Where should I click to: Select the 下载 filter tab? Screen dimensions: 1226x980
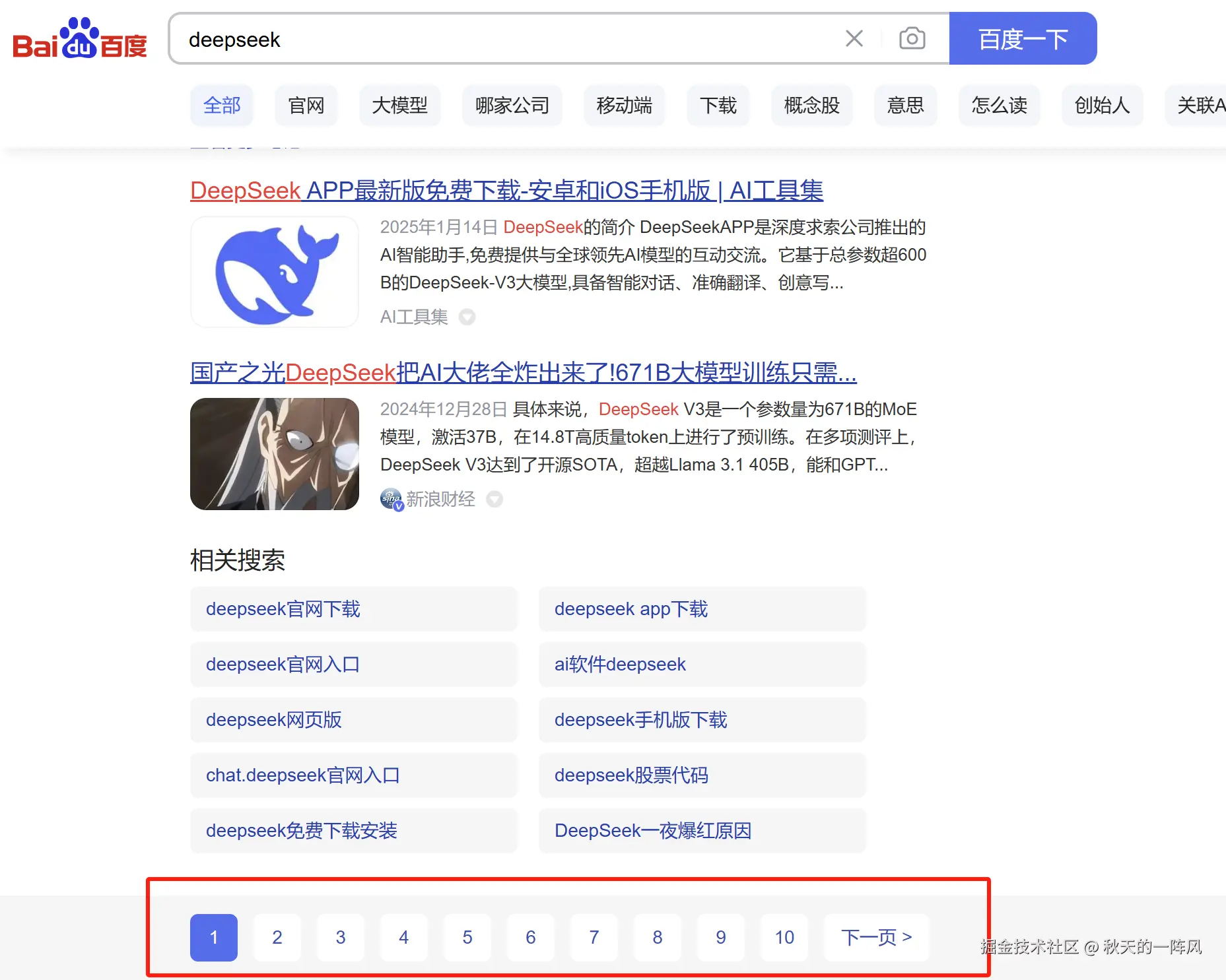tap(718, 105)
